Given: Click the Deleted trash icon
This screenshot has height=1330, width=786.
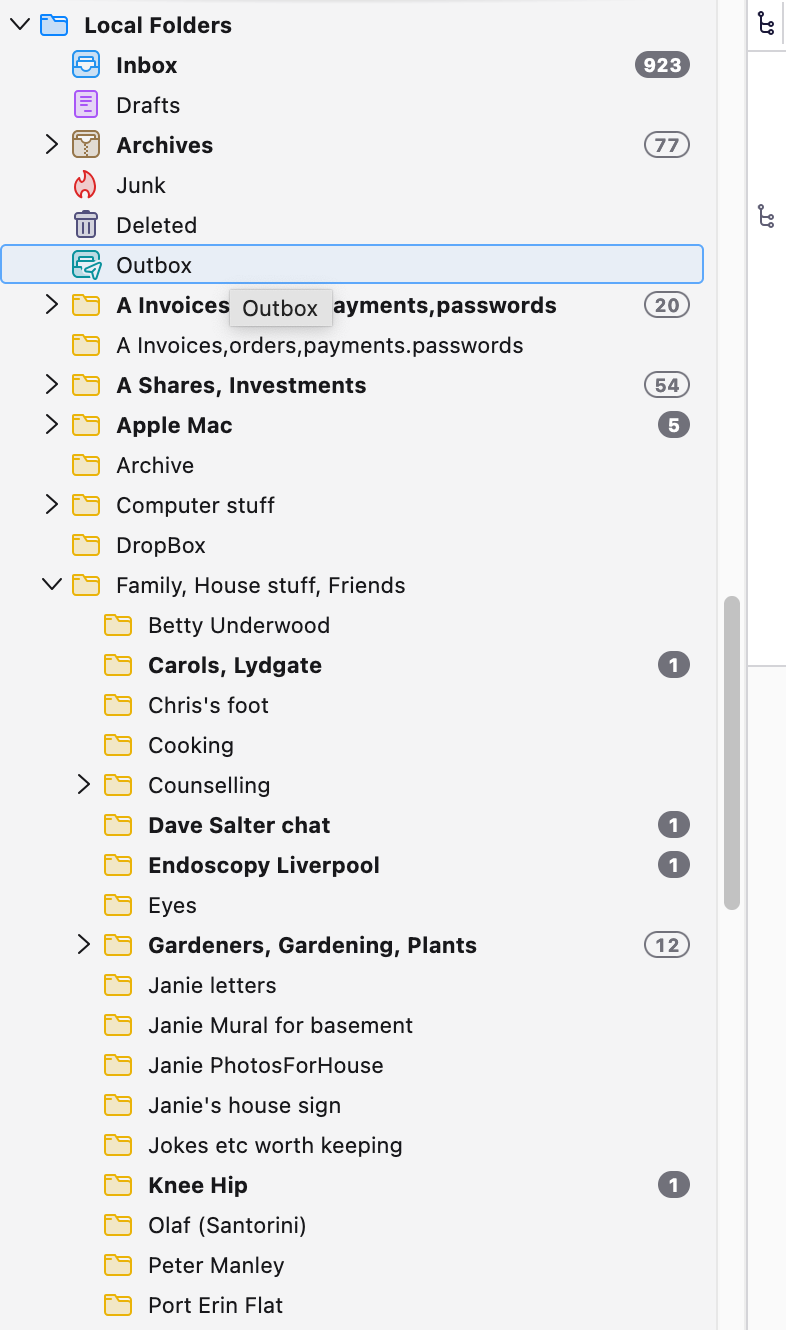Looking at the screenshot, I should coord(87,225).
